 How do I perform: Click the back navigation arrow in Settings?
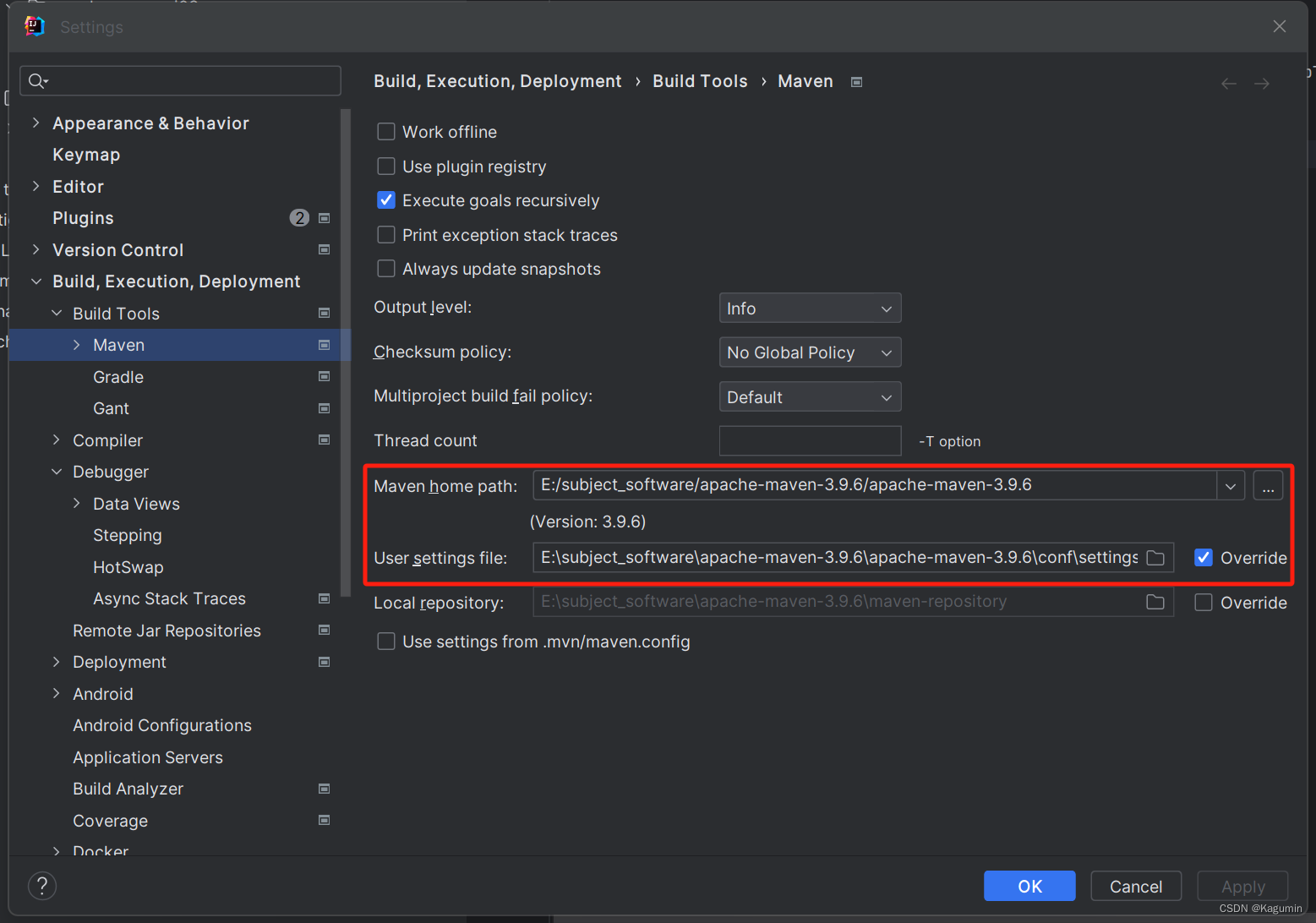(1227, 82)
